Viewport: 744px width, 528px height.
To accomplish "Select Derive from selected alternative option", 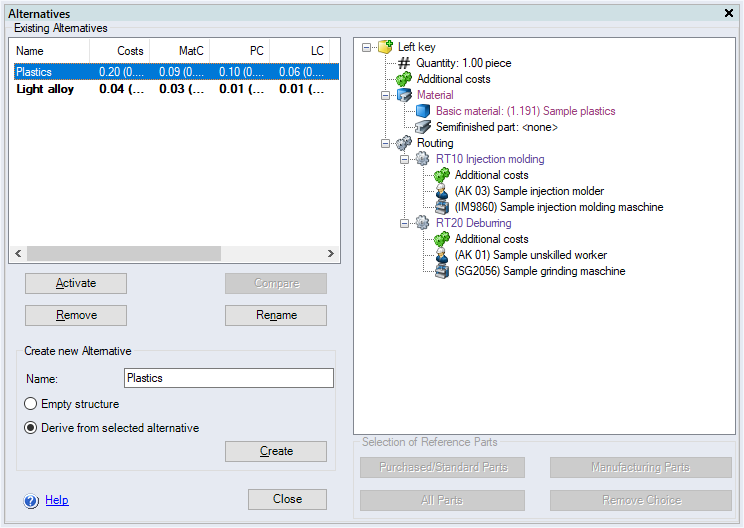I will 31,428.
